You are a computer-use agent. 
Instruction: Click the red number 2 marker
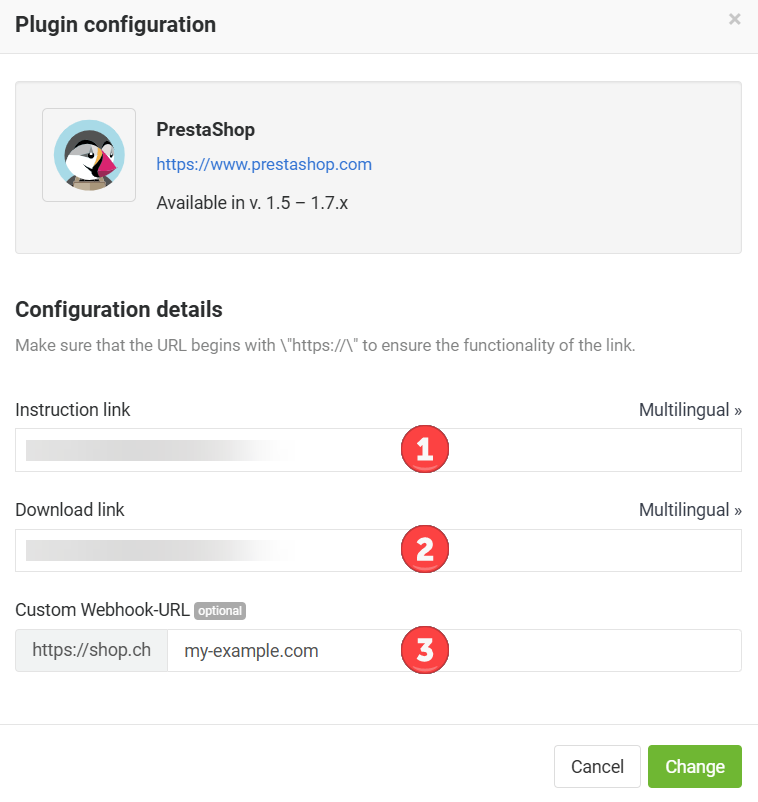click(425, 549)
